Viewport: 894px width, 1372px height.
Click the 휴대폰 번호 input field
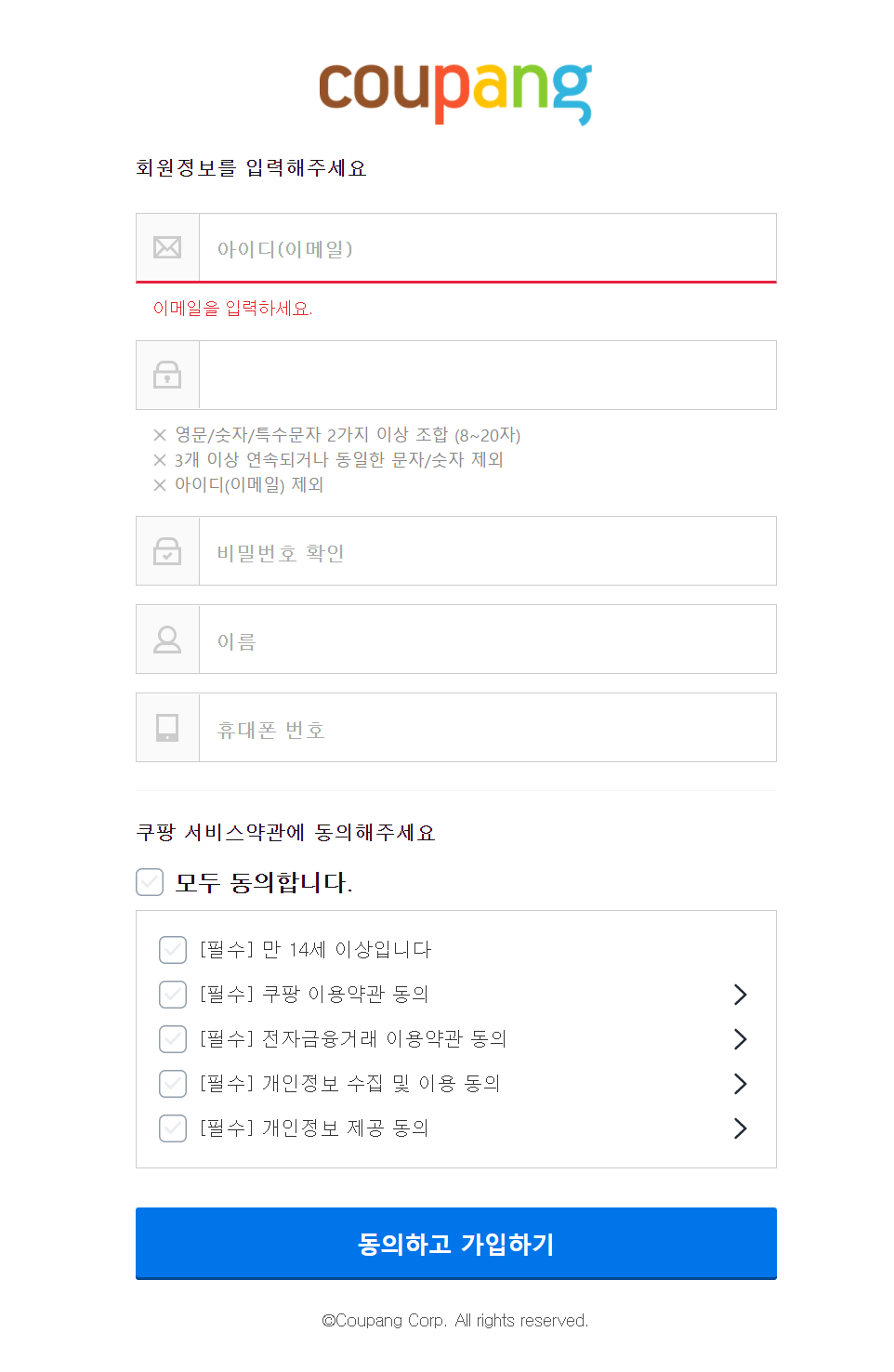point(487,728)
